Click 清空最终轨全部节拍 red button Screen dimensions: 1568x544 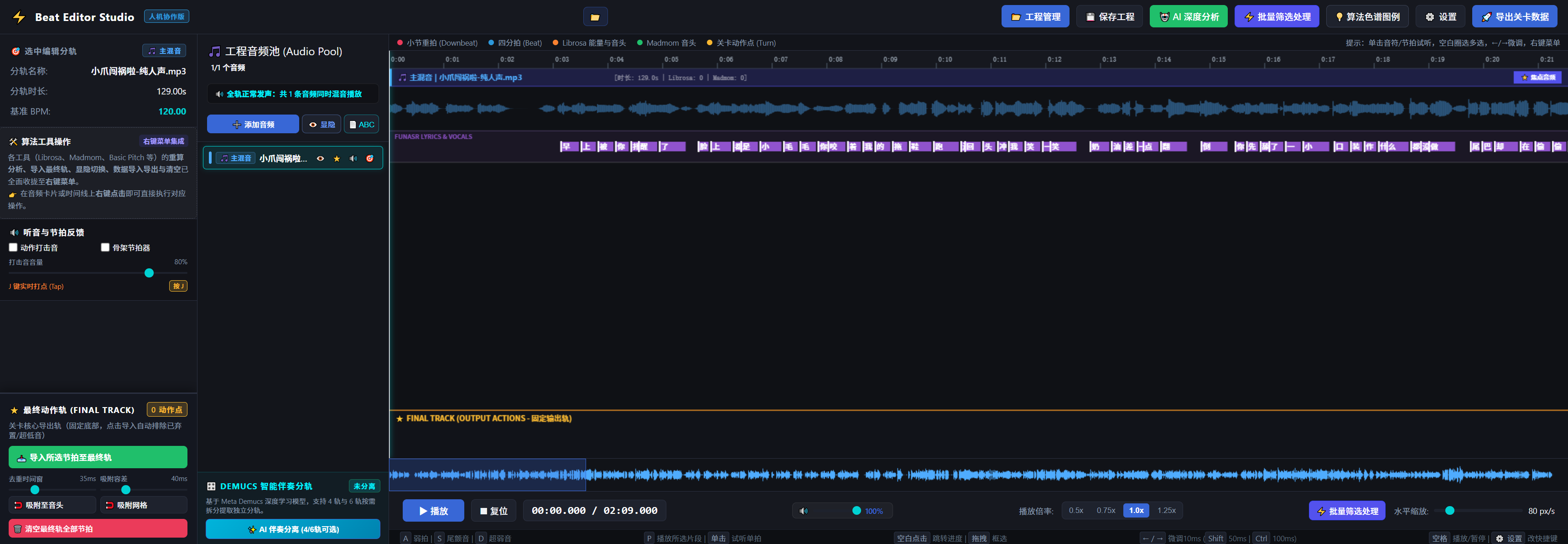pyautogui.click(x=98, y=529)
